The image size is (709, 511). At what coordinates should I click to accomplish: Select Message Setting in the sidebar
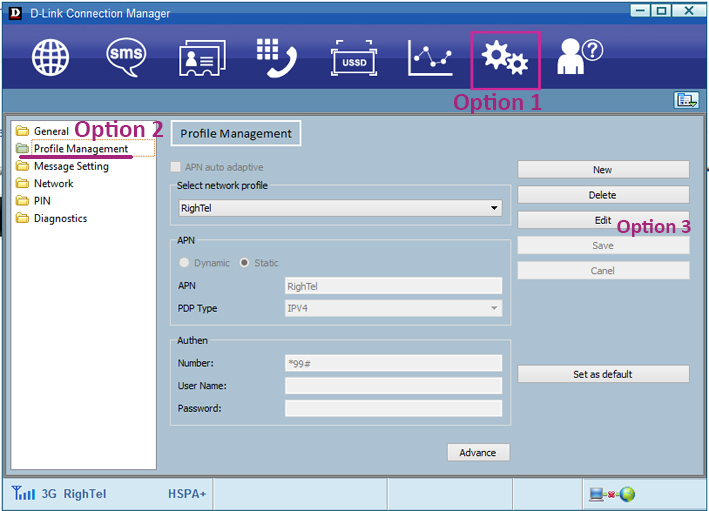point(71,166)
